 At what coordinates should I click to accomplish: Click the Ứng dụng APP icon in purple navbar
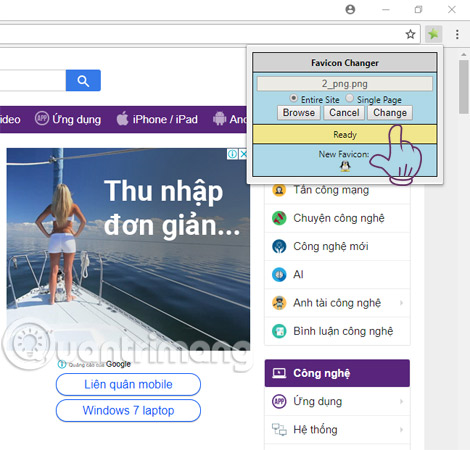[42, 118]
